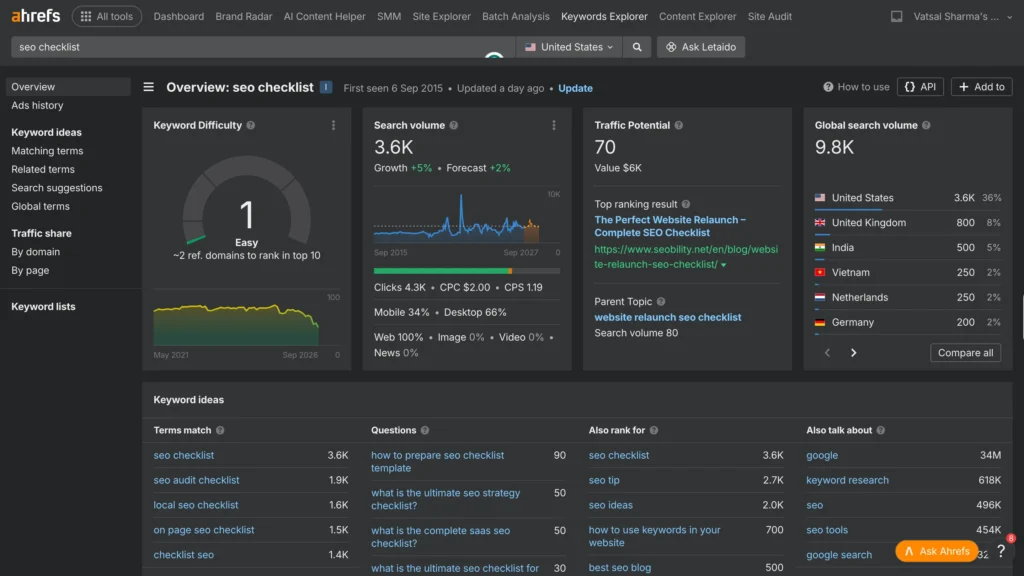This screenshot has height=576, width=1024.
Task: Open on page seo checklist keyword
Action: point(204,530)
